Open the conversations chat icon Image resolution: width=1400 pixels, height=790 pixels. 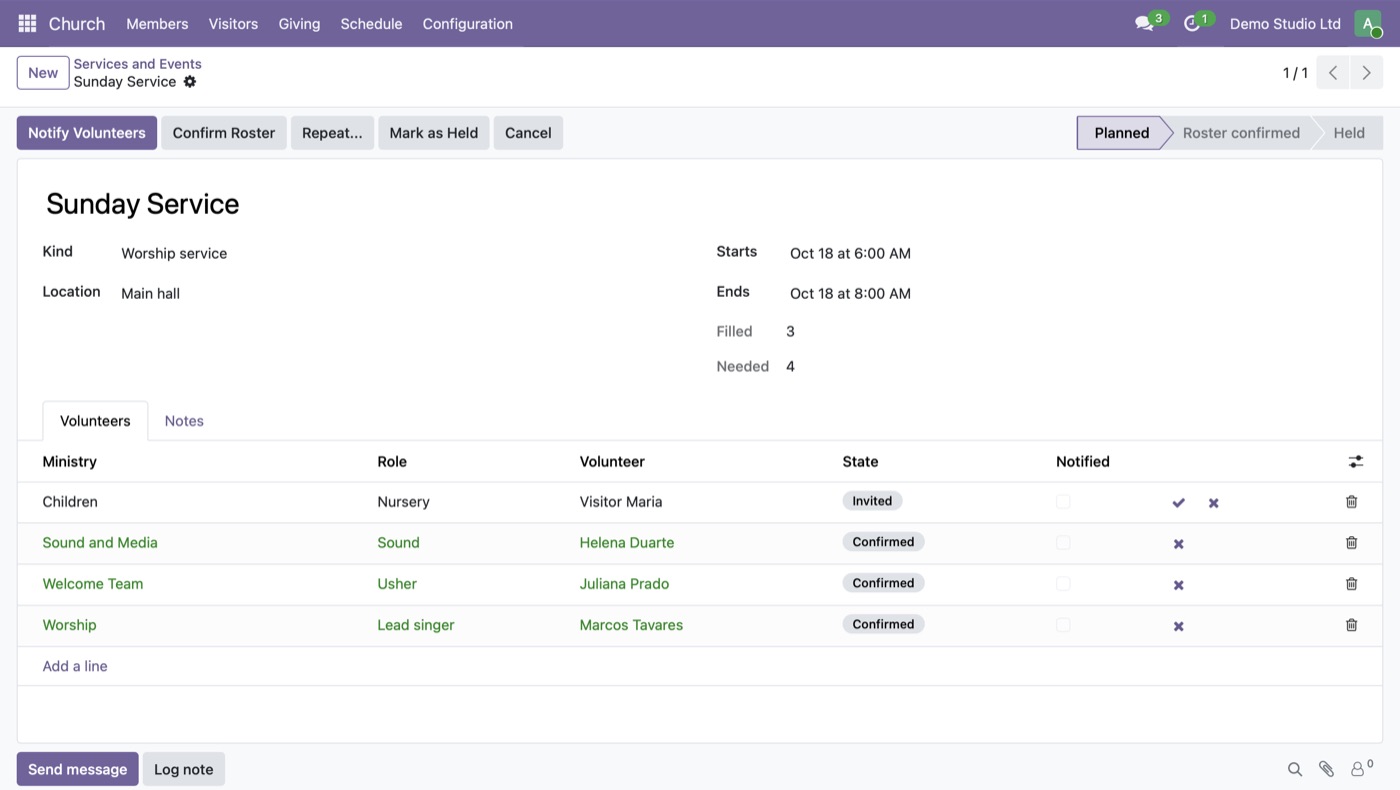click(1144, 23)
